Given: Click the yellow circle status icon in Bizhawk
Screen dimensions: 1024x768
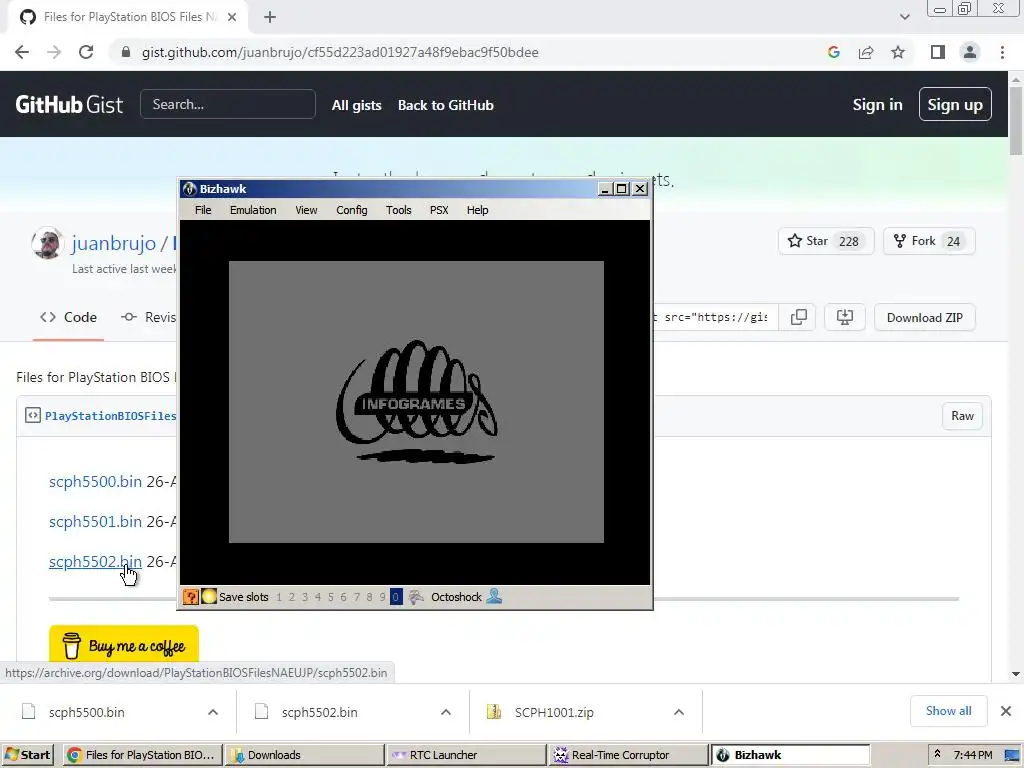Looking at the screenshot, I should (x=209, y=596).
